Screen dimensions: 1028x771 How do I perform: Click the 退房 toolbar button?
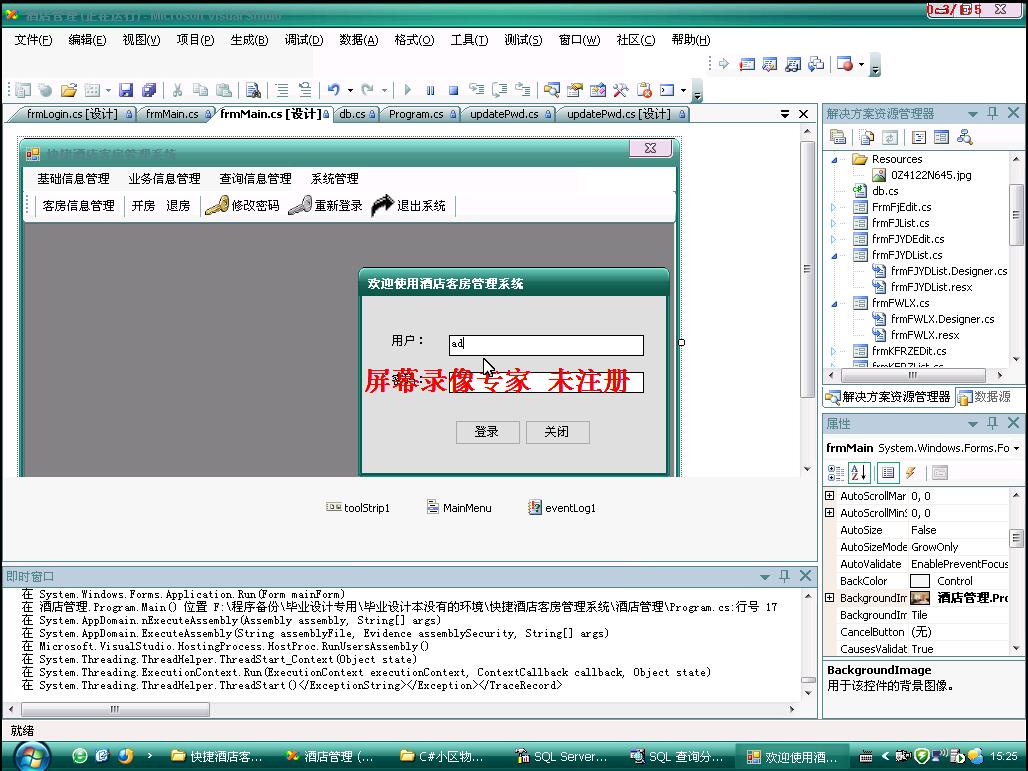click(x=178, y=205)
